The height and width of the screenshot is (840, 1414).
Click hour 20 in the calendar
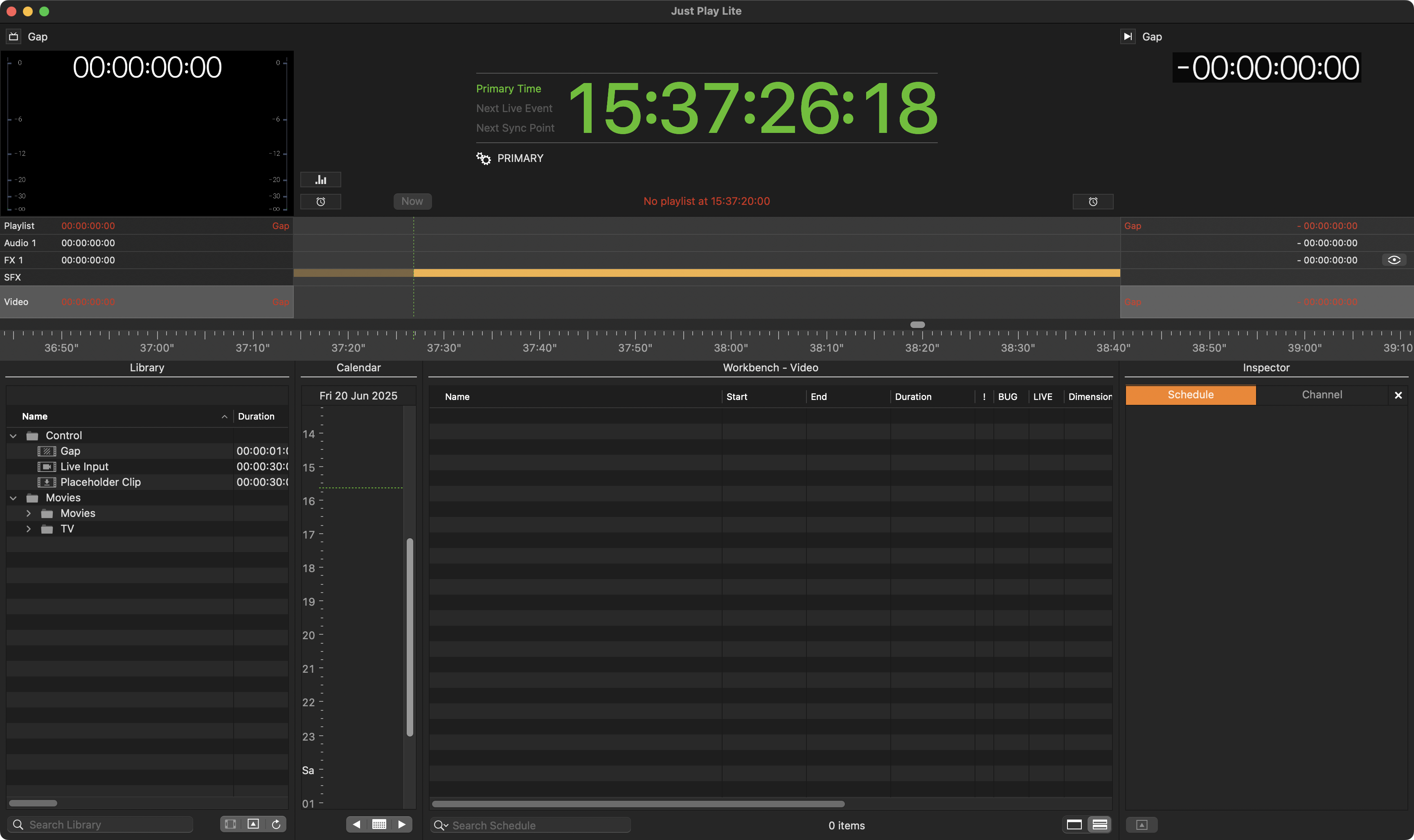[308, 636]
